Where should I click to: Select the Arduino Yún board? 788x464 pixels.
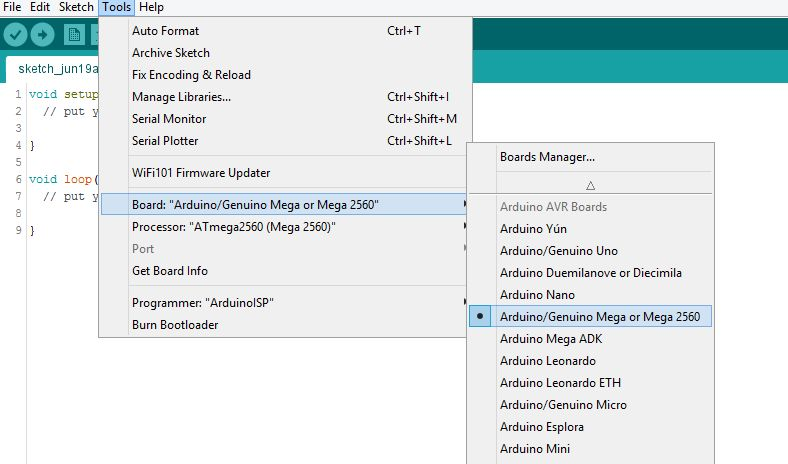pyautogui.click(x=590, y=229)
